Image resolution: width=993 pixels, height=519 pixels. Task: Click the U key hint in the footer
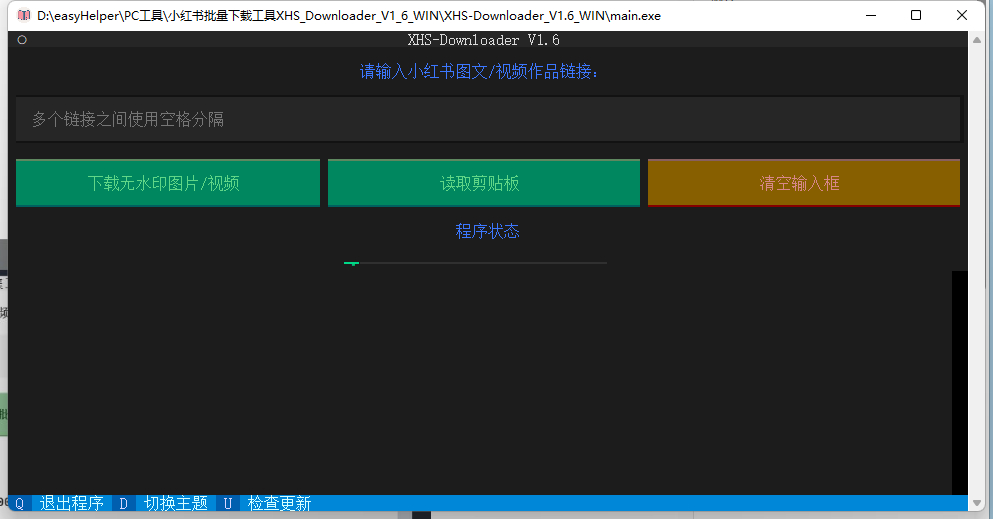227,503
